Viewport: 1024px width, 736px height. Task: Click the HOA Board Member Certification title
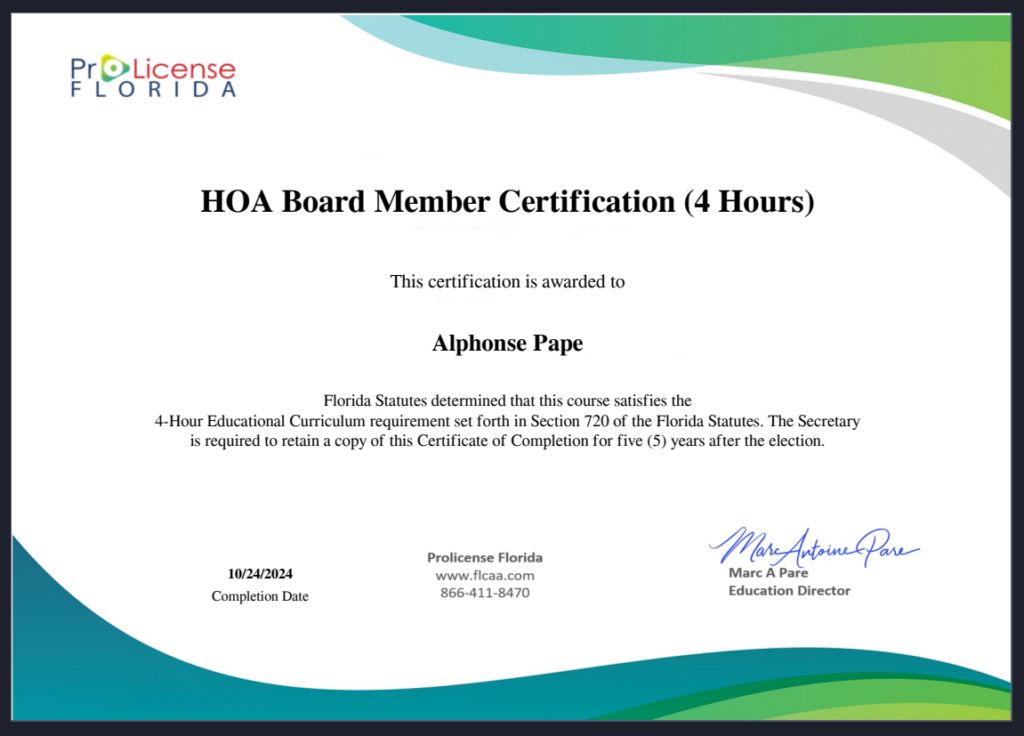click(508, 202)
